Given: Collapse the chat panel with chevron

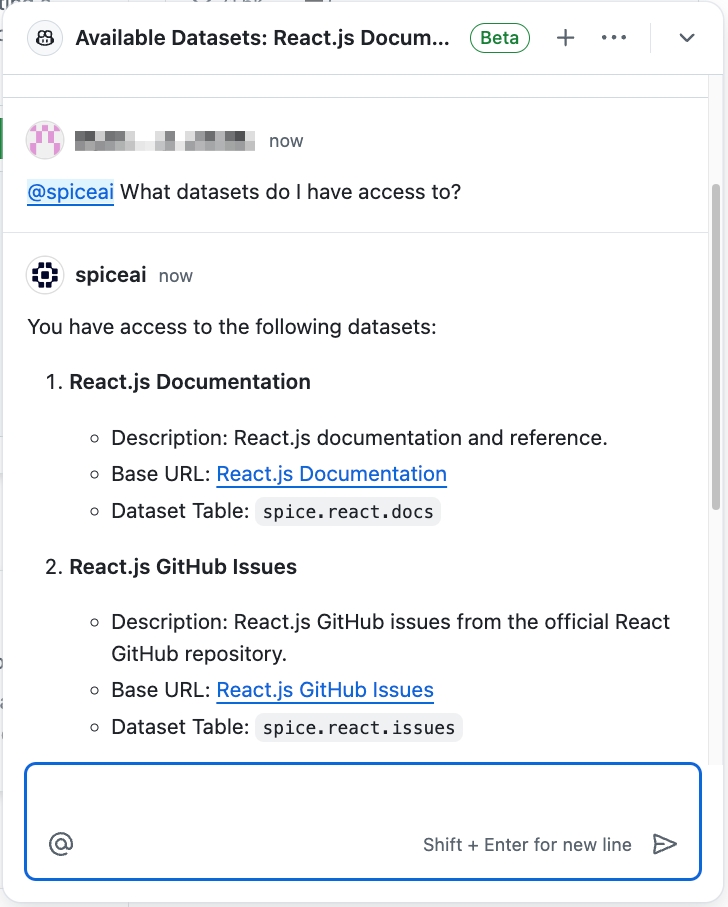Looking at the screenshot, I should click(687, 38).
